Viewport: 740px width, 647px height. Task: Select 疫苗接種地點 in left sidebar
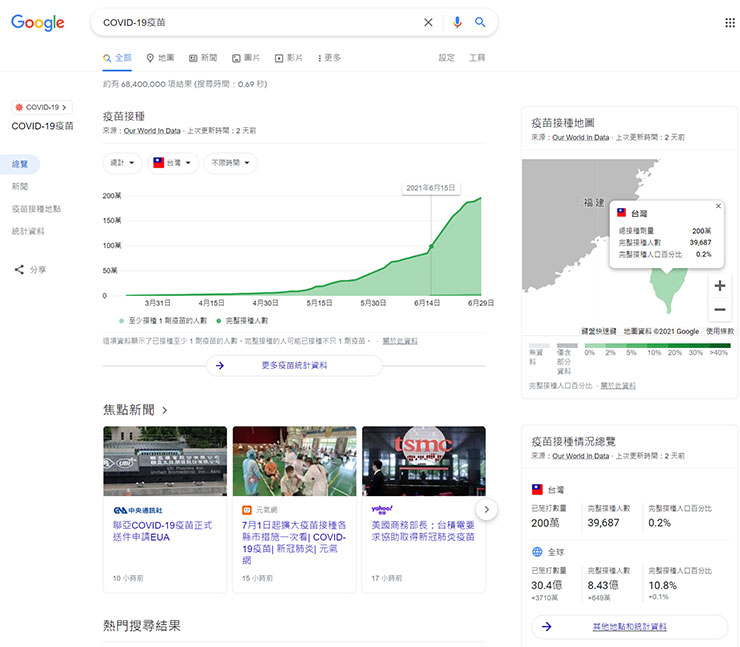tap(36, 209)
